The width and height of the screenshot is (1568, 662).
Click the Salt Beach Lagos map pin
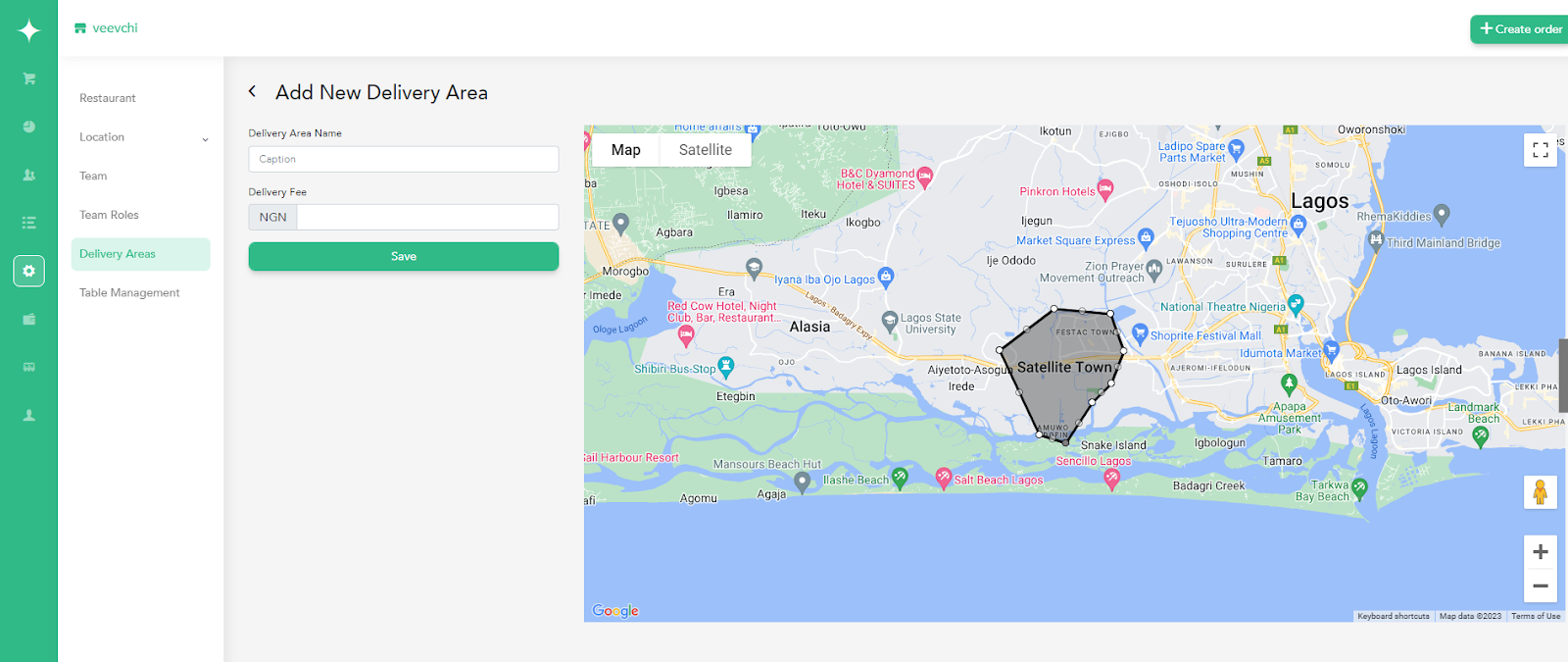tap(943, 478)
